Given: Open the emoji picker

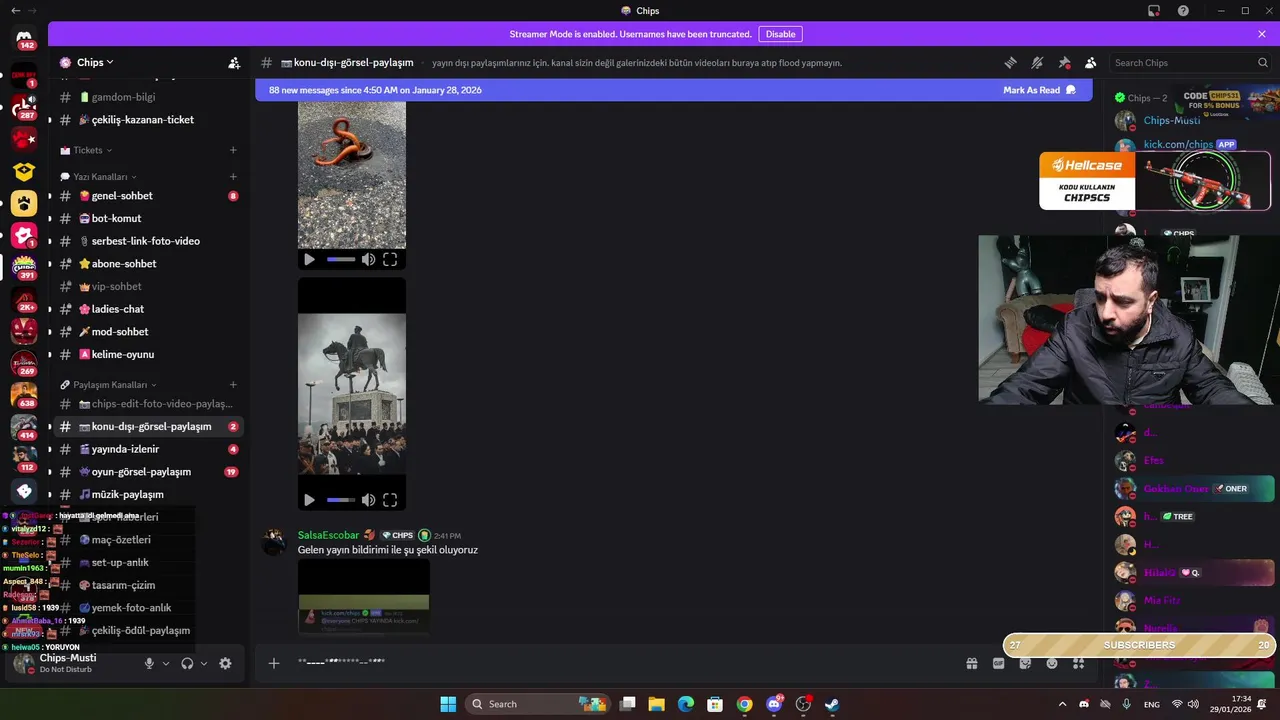Looking at the screenshot, I should point(1052,663).
